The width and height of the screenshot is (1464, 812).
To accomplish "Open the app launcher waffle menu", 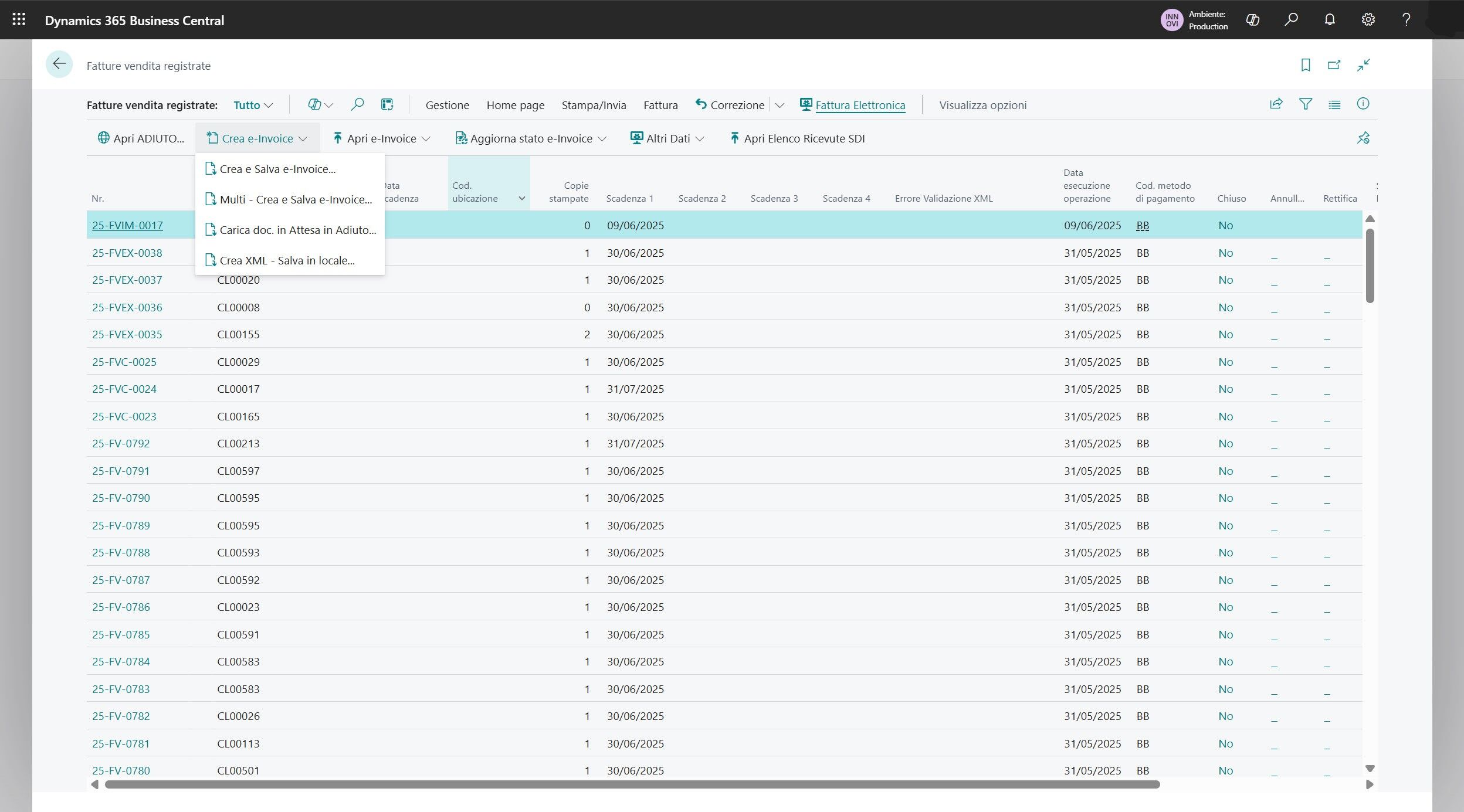I will point(19,20).
